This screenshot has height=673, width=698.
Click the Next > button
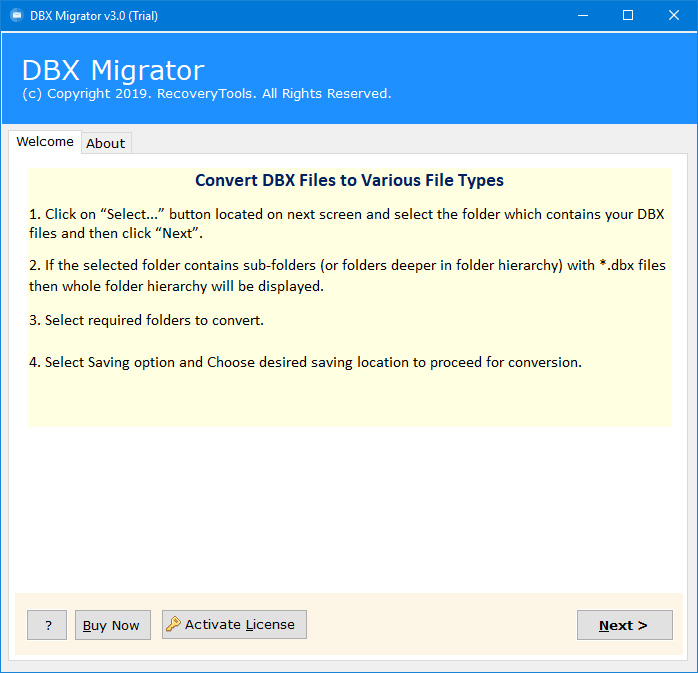click(625, 625)
